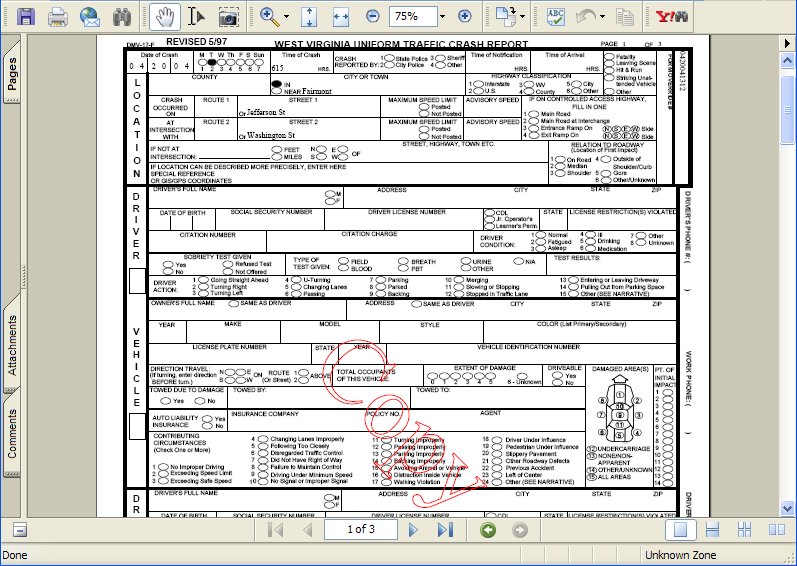Screen dimensions: 797x566
Task: Go to the first page
Action: (x=275, y=530)
